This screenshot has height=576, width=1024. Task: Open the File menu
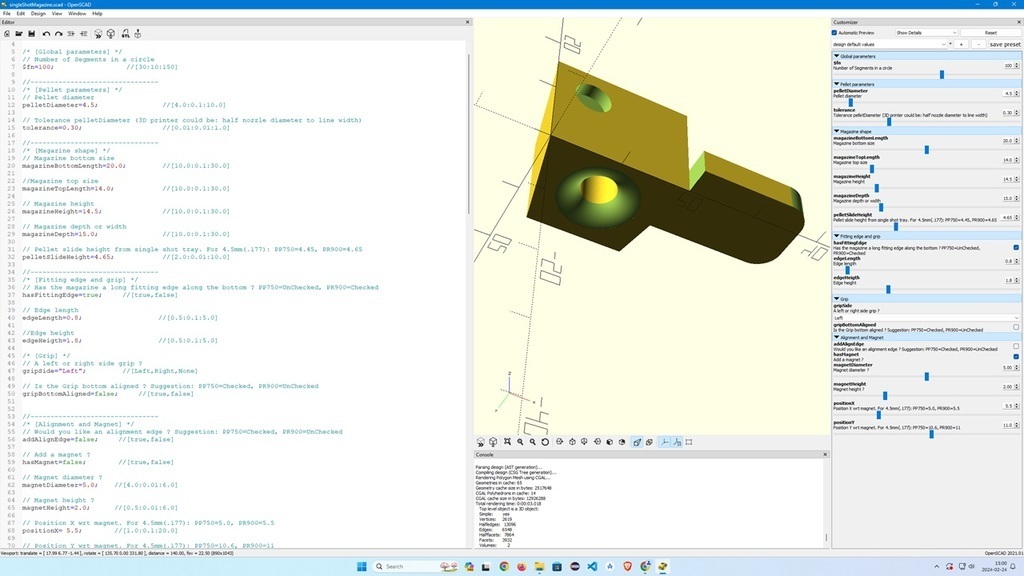tap(7, 13)
